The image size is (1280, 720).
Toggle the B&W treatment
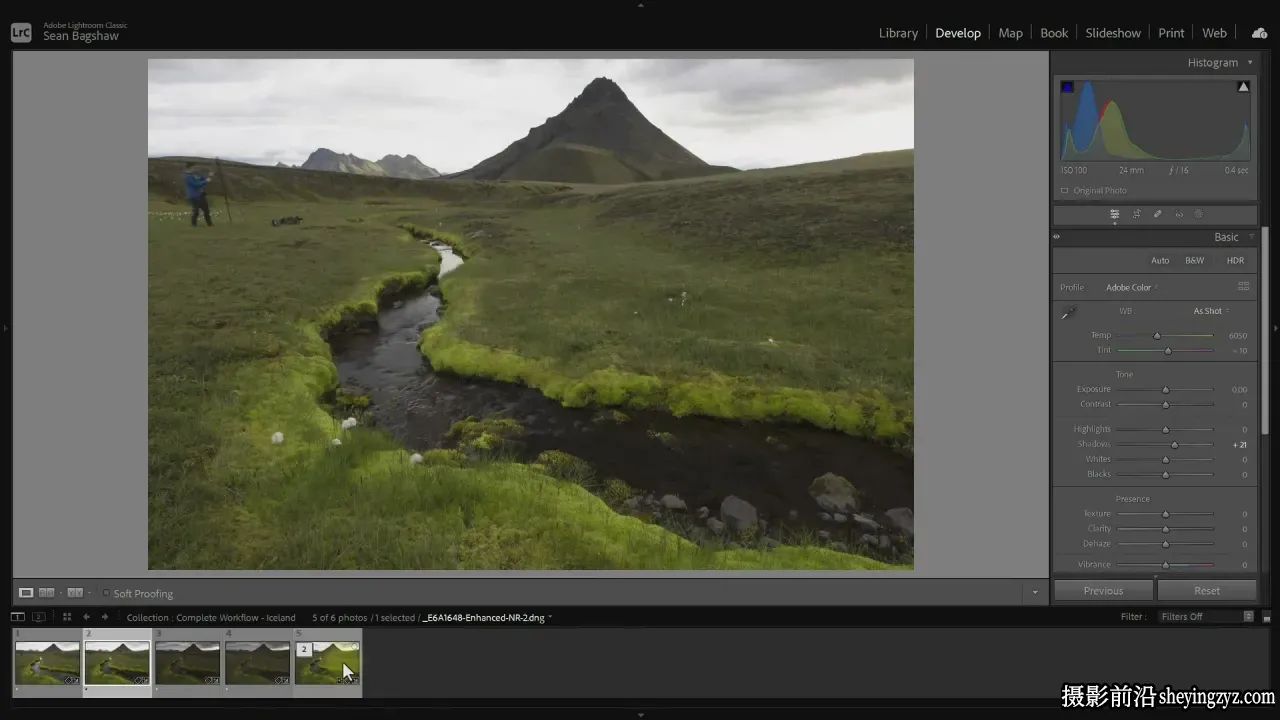(x=1194, y=260)
